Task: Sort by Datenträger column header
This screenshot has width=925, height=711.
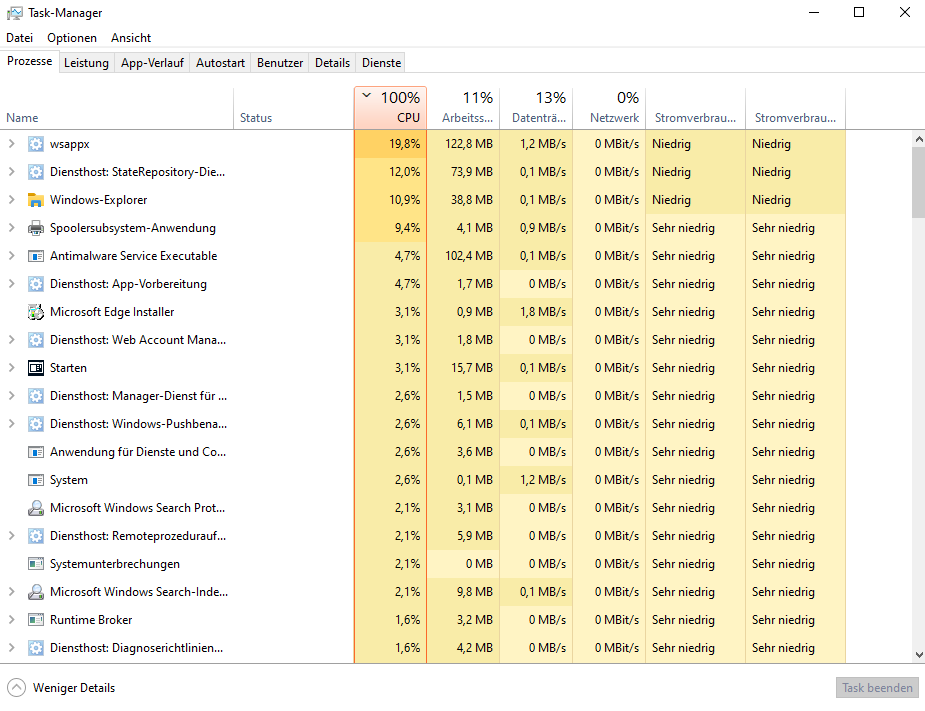Action: [x=536, y=108]
